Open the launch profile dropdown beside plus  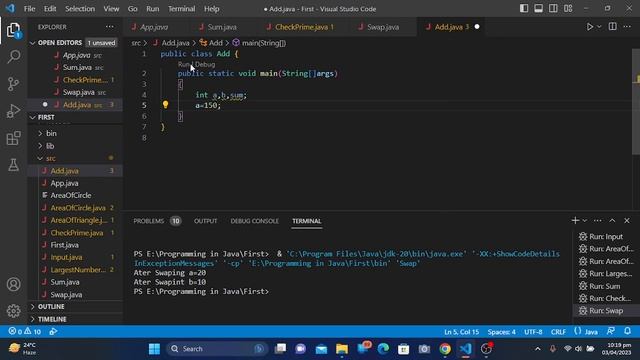click(x=584, y=221)
